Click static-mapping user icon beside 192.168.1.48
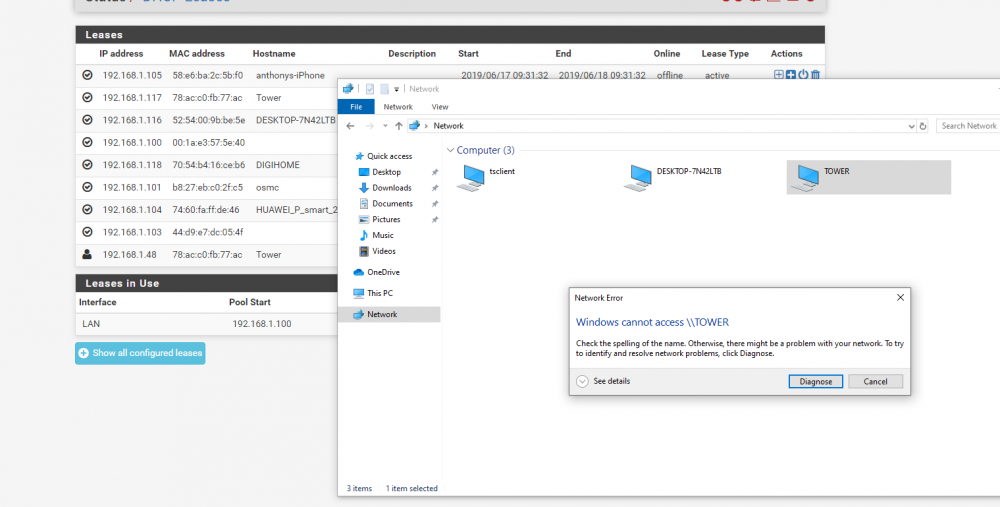1000x507 pixels. pos(87,254)
